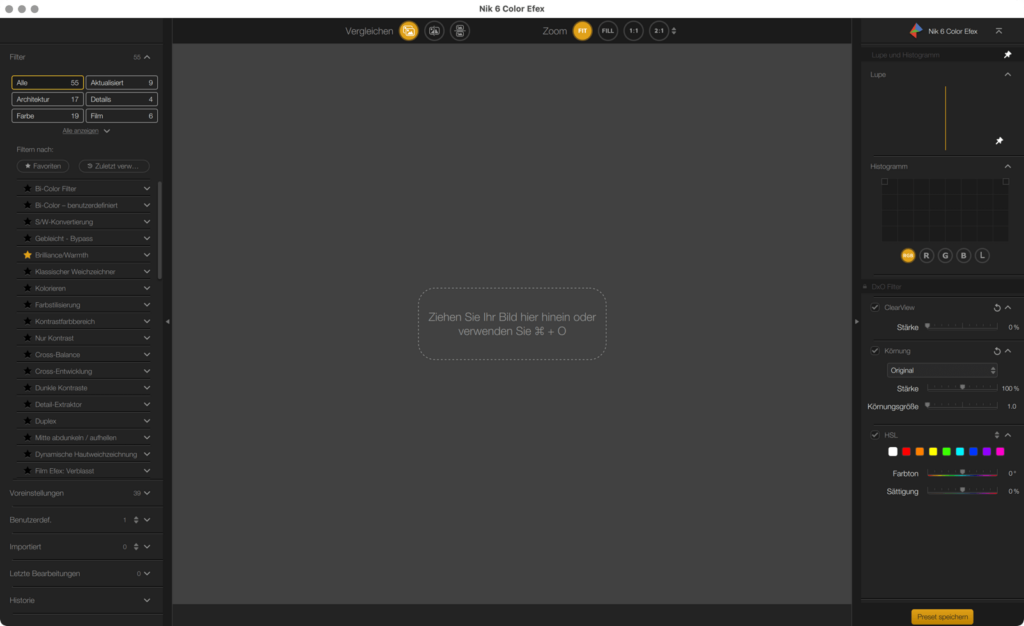
Task: Collapse the Körnung section
Action: point(1008,351)
